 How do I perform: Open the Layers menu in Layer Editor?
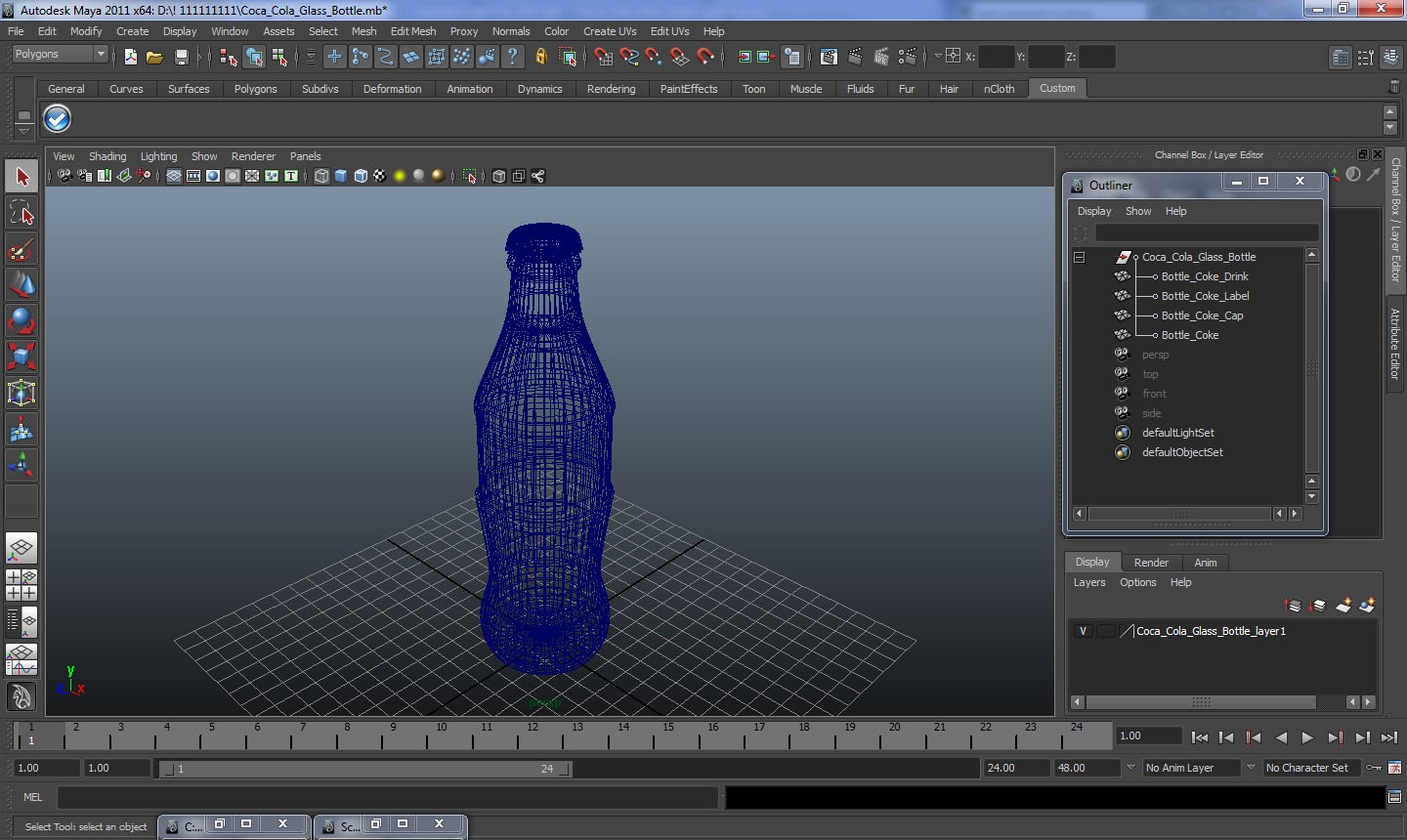point(1089,582)
